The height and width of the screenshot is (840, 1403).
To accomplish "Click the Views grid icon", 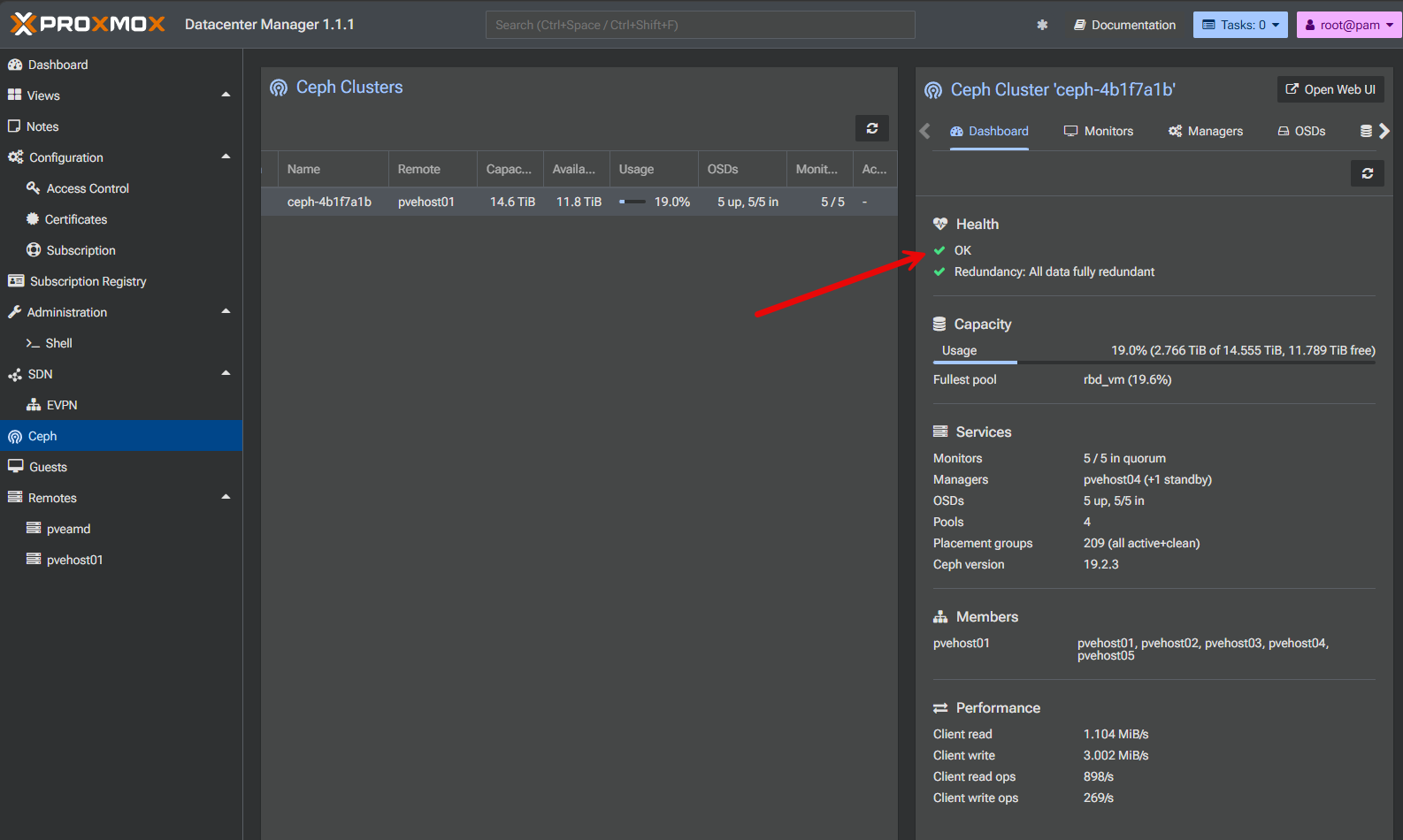I will point(14,95).
